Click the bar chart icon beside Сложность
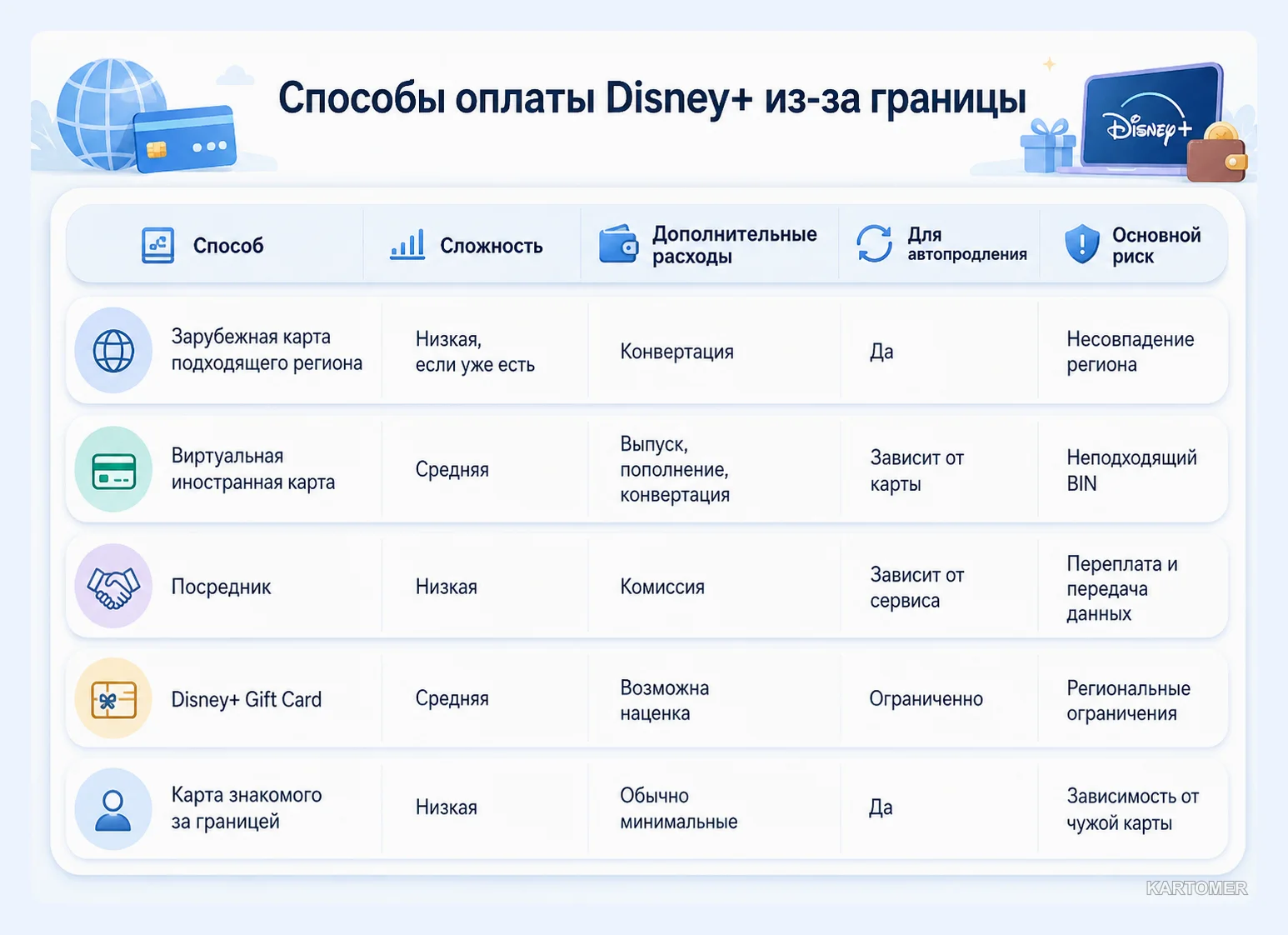1288x935 pixels. point(407,244)
